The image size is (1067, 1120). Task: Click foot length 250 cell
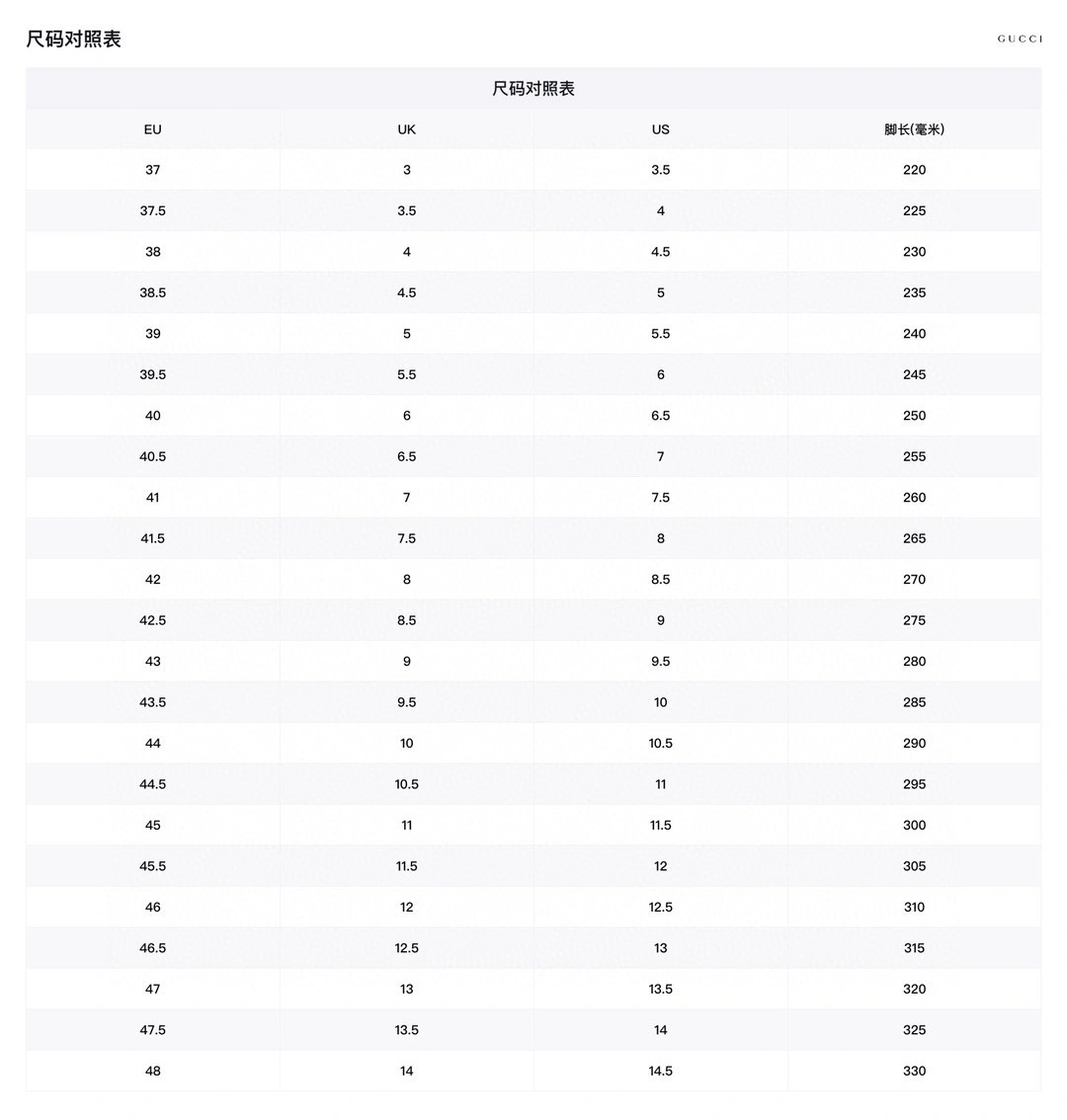pos(914,416)
